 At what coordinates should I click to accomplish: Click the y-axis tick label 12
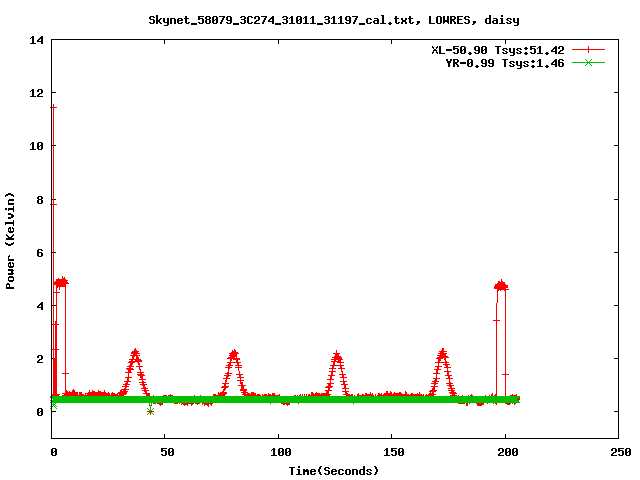pyautogui.click(x=37, y=93)
